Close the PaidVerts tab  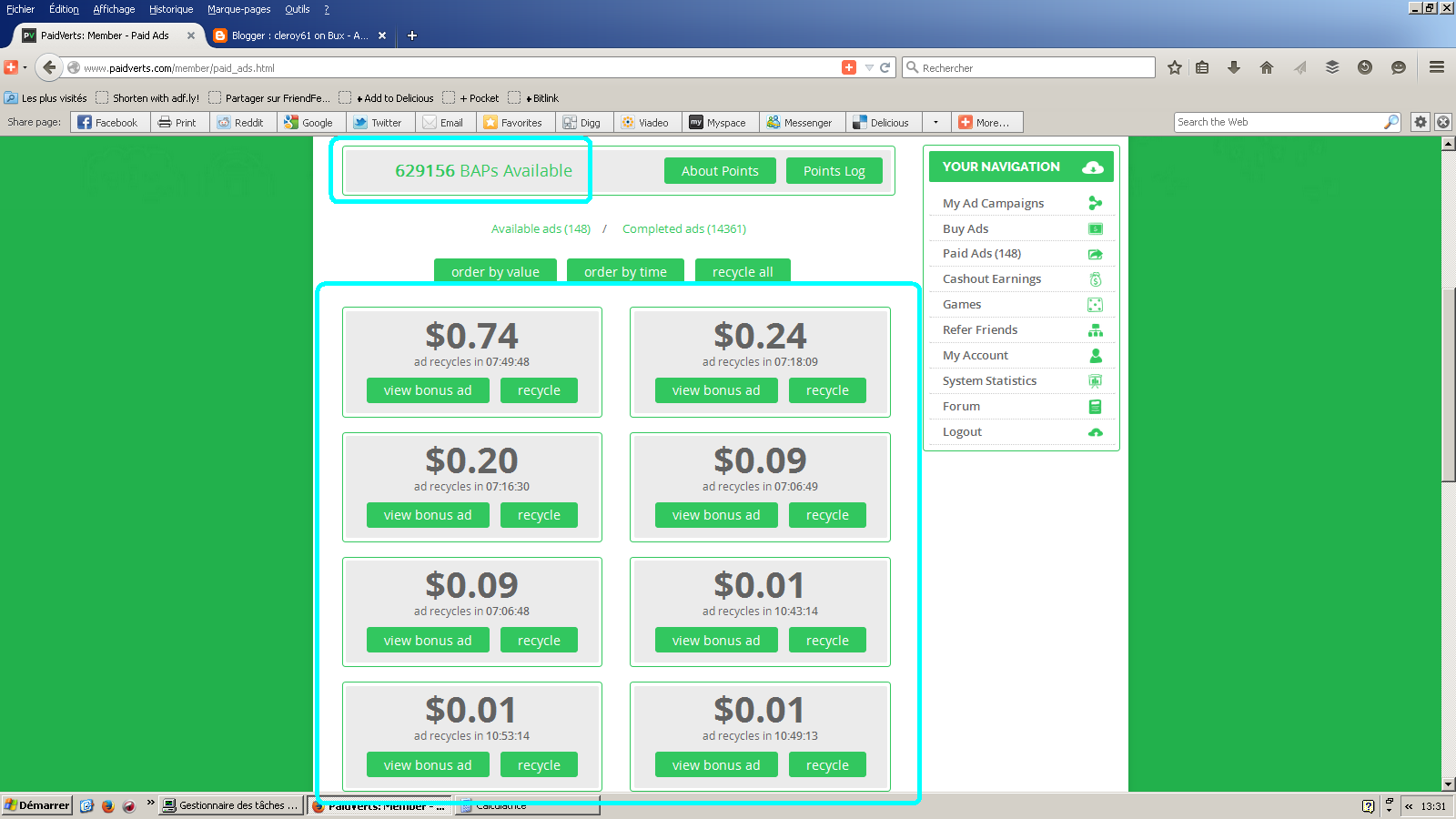191,35
